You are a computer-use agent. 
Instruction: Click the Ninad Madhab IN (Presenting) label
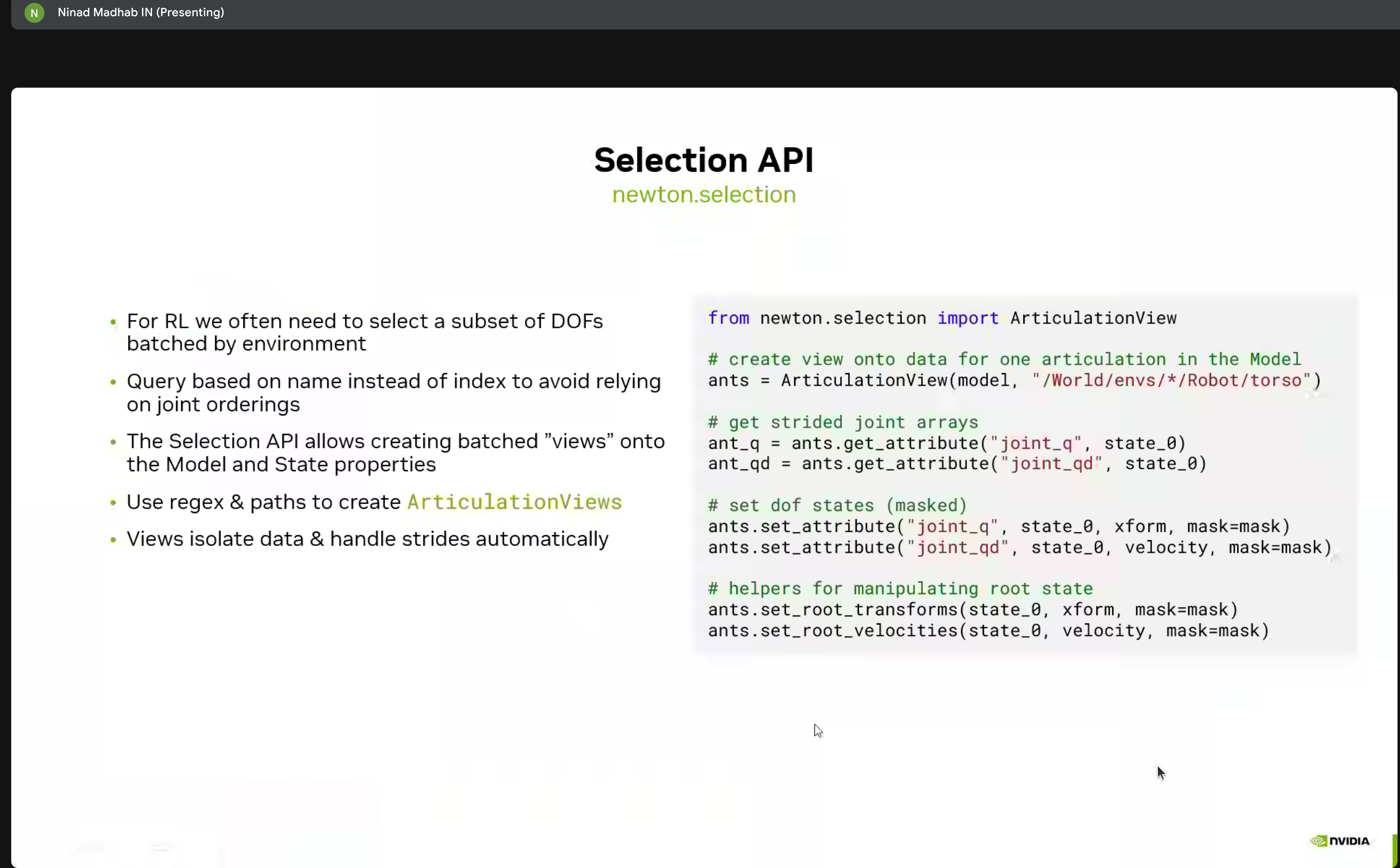coord(140,12)
